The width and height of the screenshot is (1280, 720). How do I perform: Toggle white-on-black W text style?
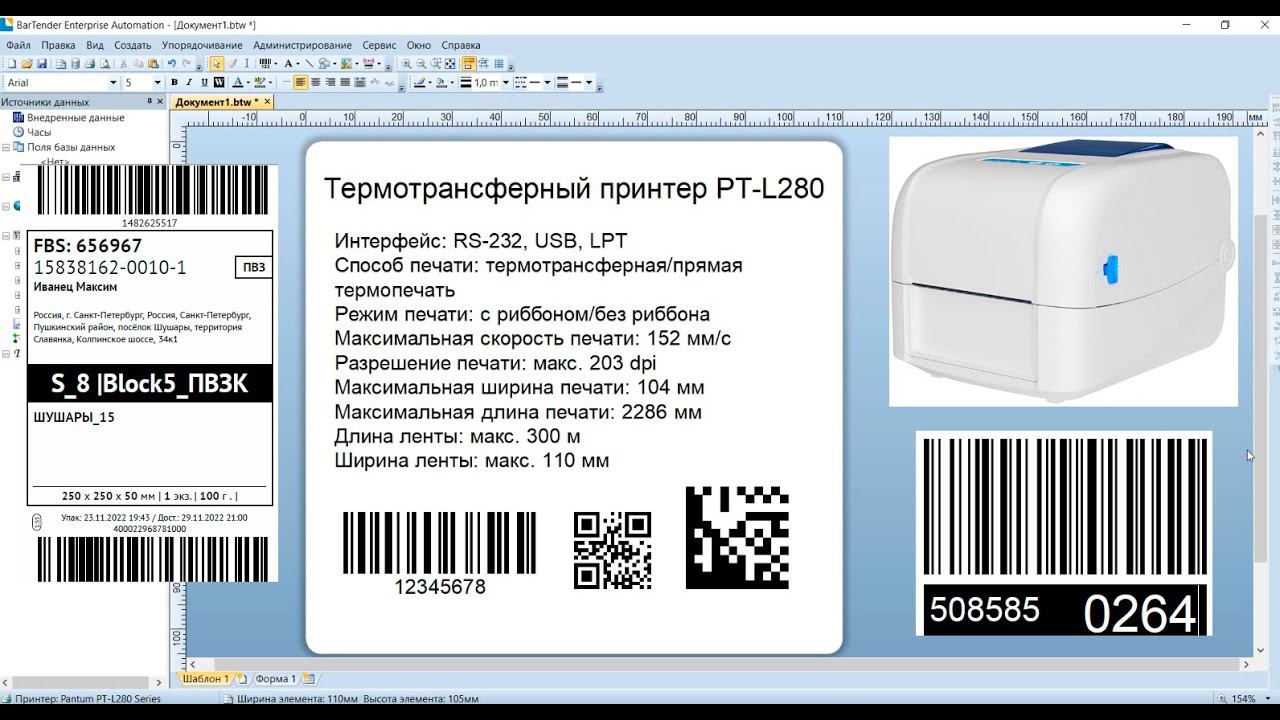point(219,82)
